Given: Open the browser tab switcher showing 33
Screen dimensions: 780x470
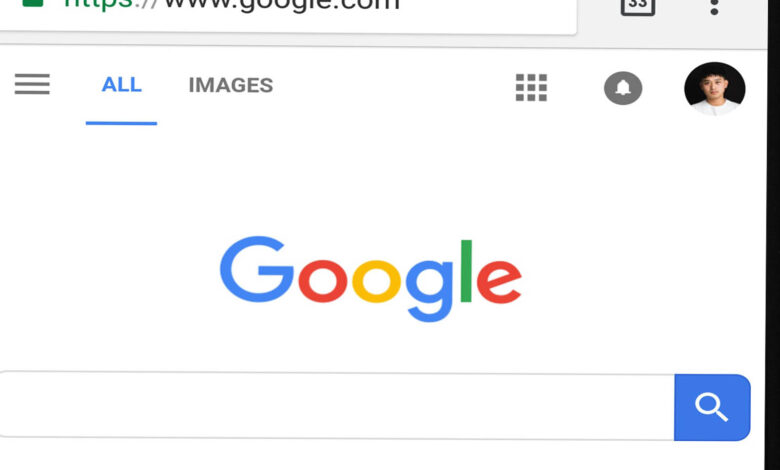Looking at the screenshot, I should click(638, 5).
